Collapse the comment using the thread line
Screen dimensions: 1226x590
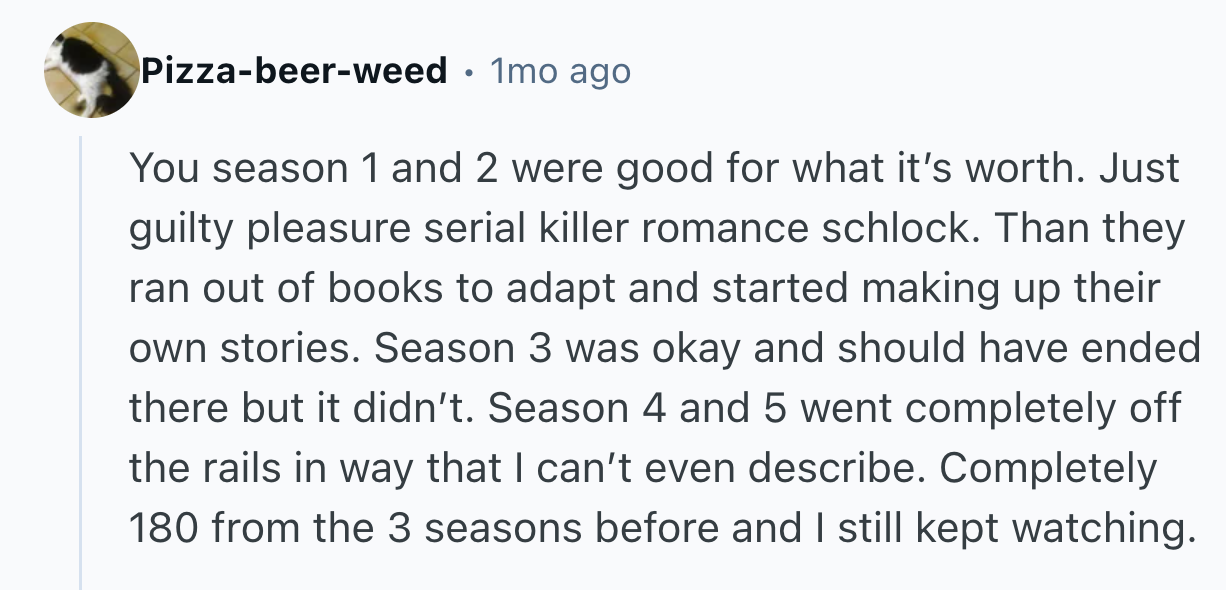(x=81, y=360)
